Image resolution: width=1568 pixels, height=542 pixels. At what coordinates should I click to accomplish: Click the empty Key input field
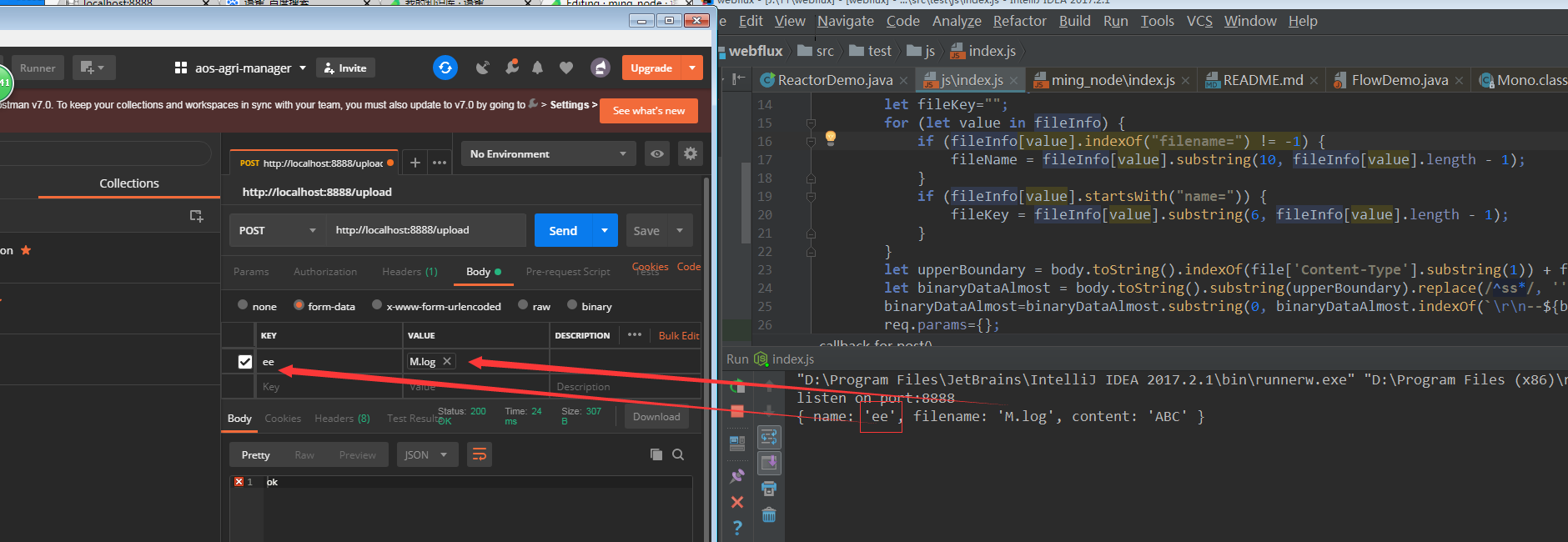329,386
